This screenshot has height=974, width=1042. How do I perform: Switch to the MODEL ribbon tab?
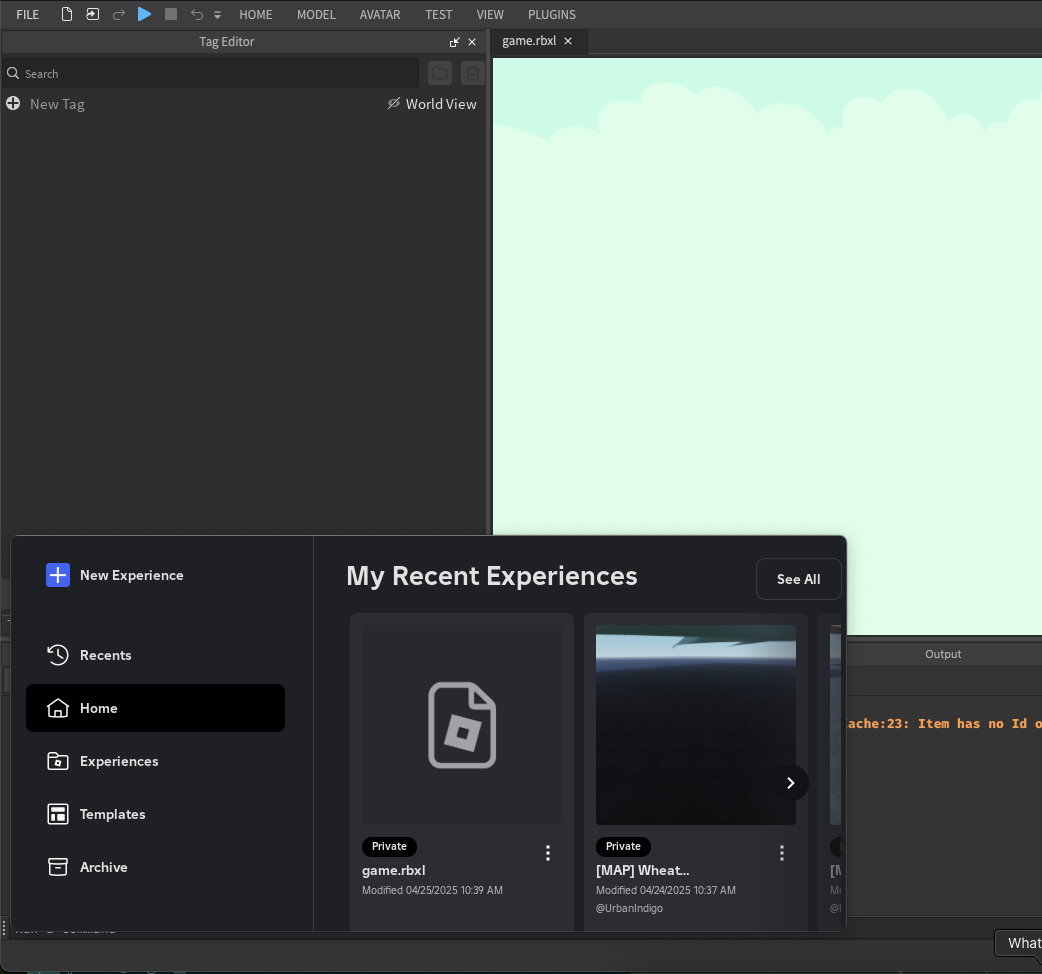tap(316, 14)
